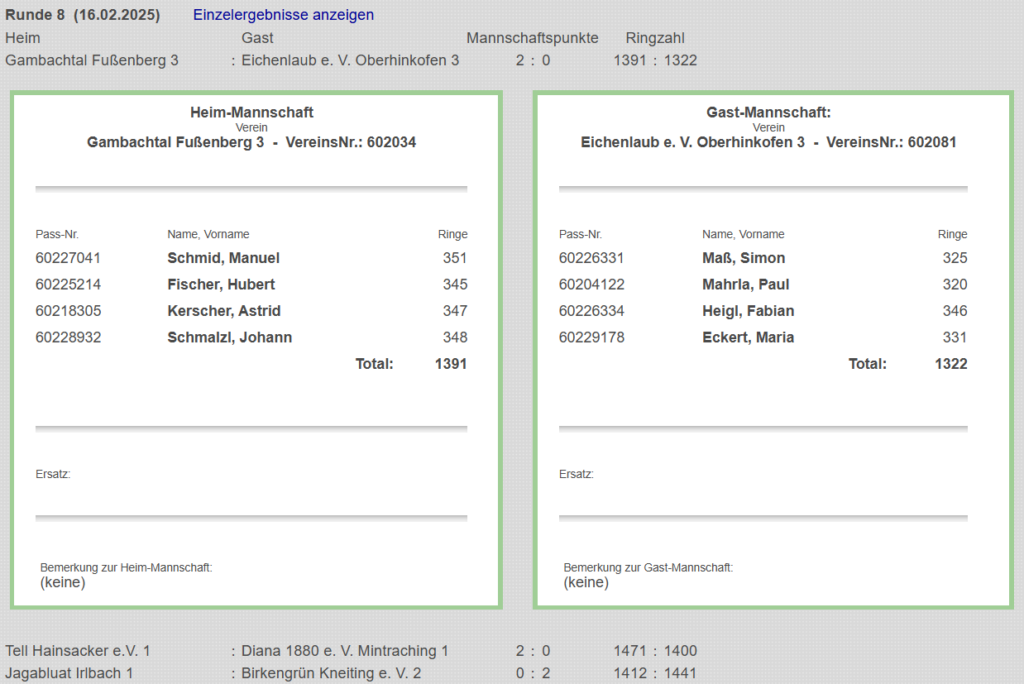Click on Heigl, Fabian entry
This screenshot has height=684, width=1024.
coord(748,311)
